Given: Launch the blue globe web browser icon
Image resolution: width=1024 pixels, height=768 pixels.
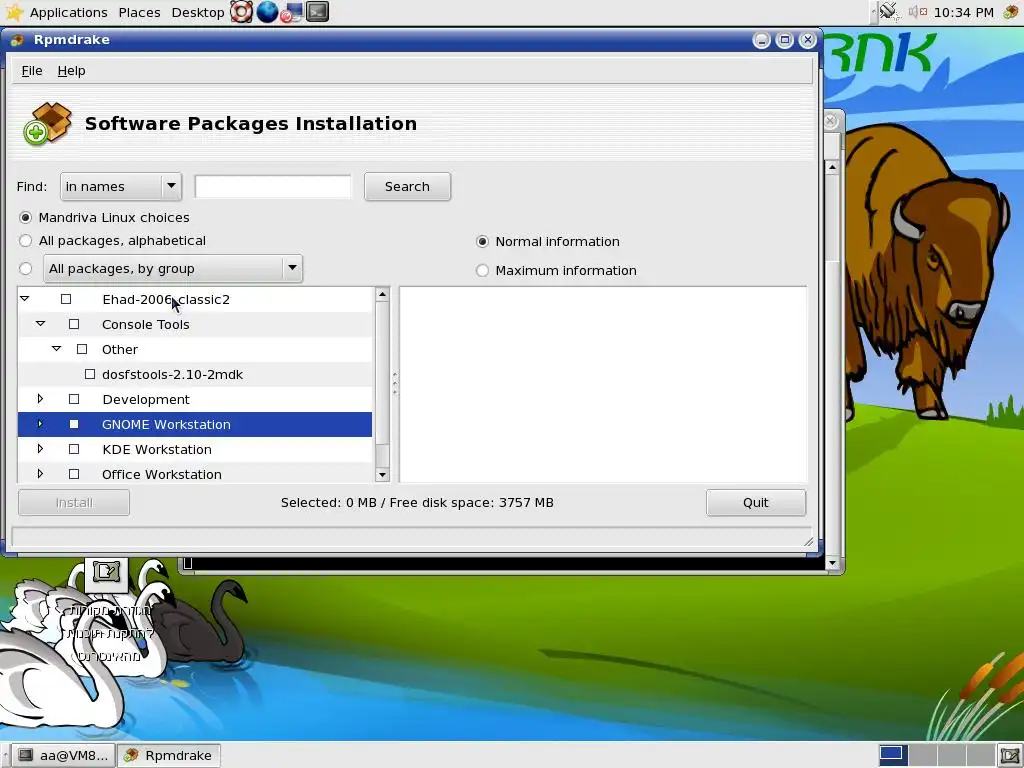Looking at the screenshot, I should coord(267,12).
